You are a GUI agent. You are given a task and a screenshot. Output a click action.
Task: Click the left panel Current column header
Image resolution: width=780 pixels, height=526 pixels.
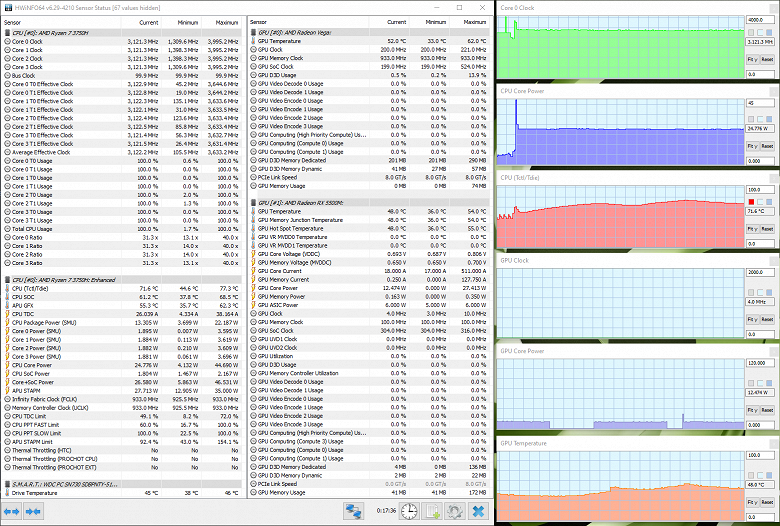point(141,22)
